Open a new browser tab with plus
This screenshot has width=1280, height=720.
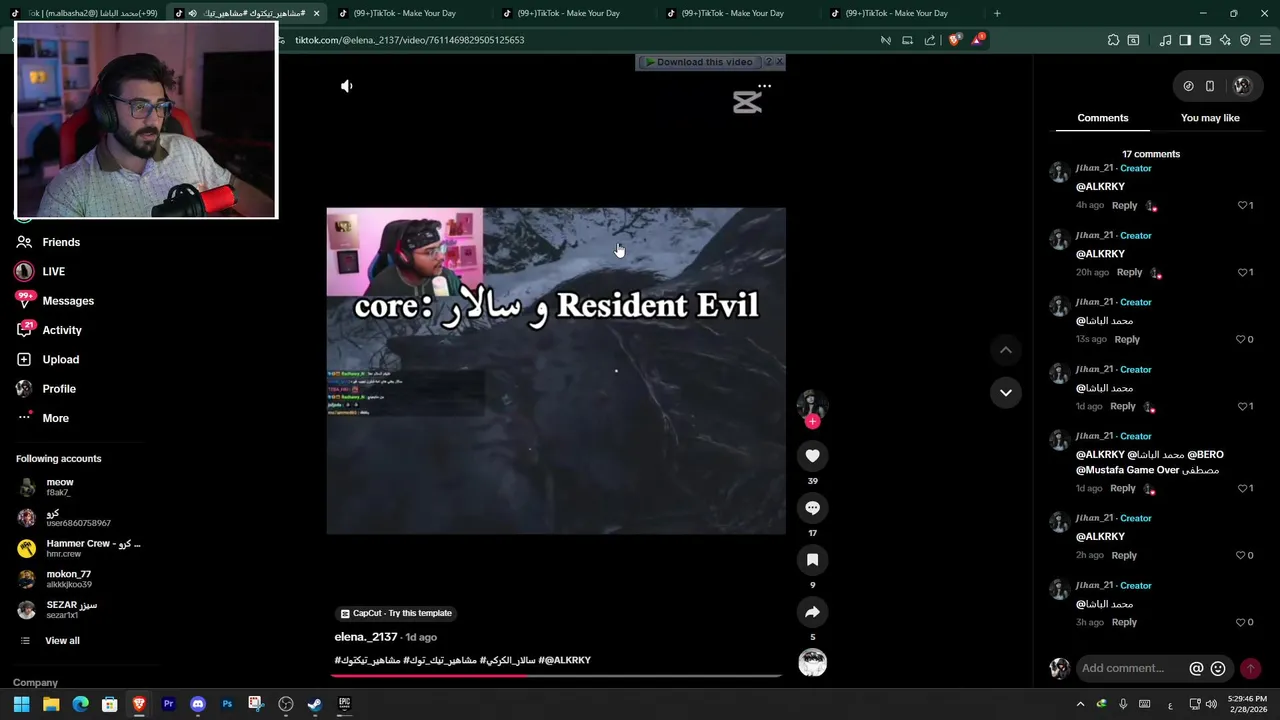click(x=996, y=13)
